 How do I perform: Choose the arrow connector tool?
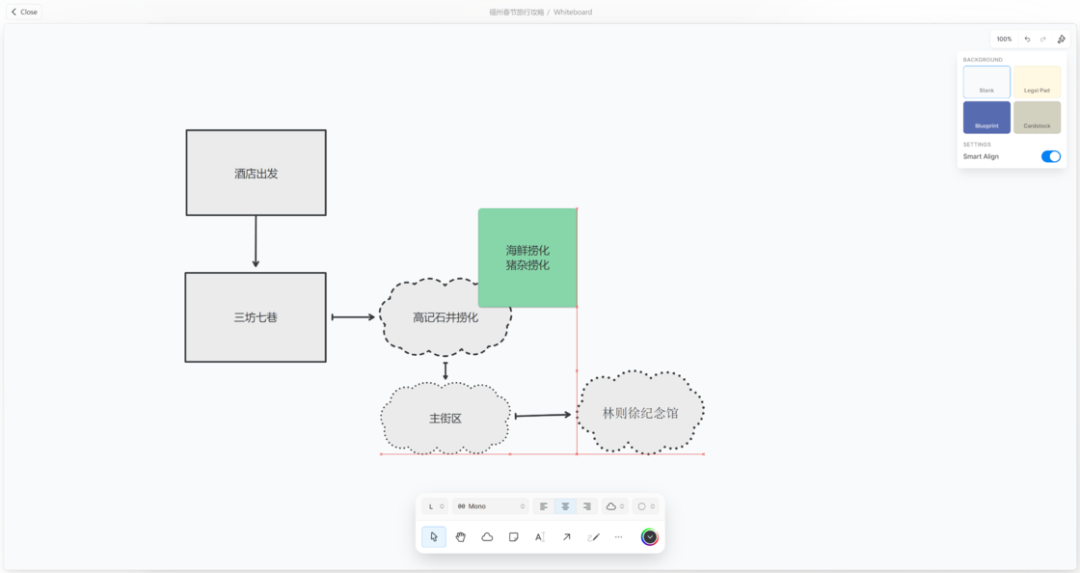tap(566, 536)
